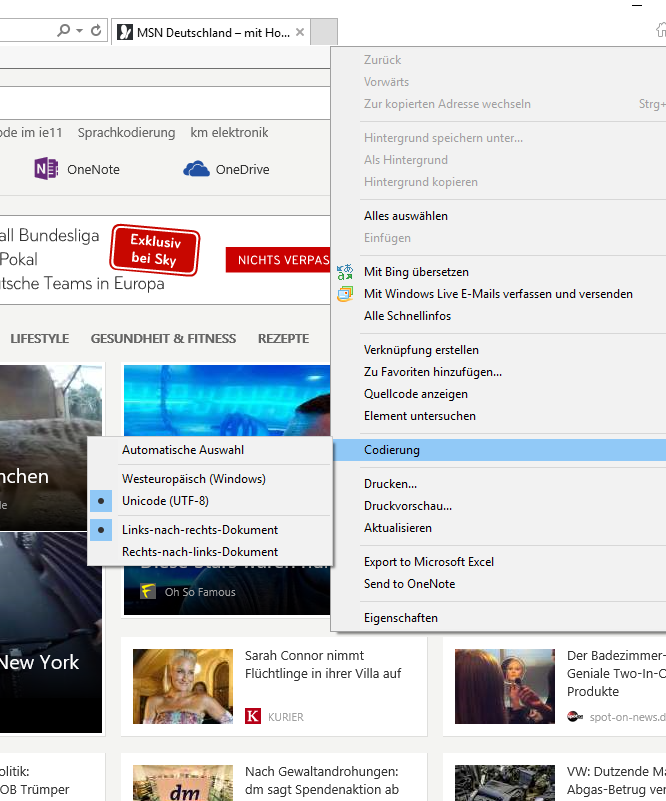
Task: Choose Aktualisieren menu entry
Action: 500,528
